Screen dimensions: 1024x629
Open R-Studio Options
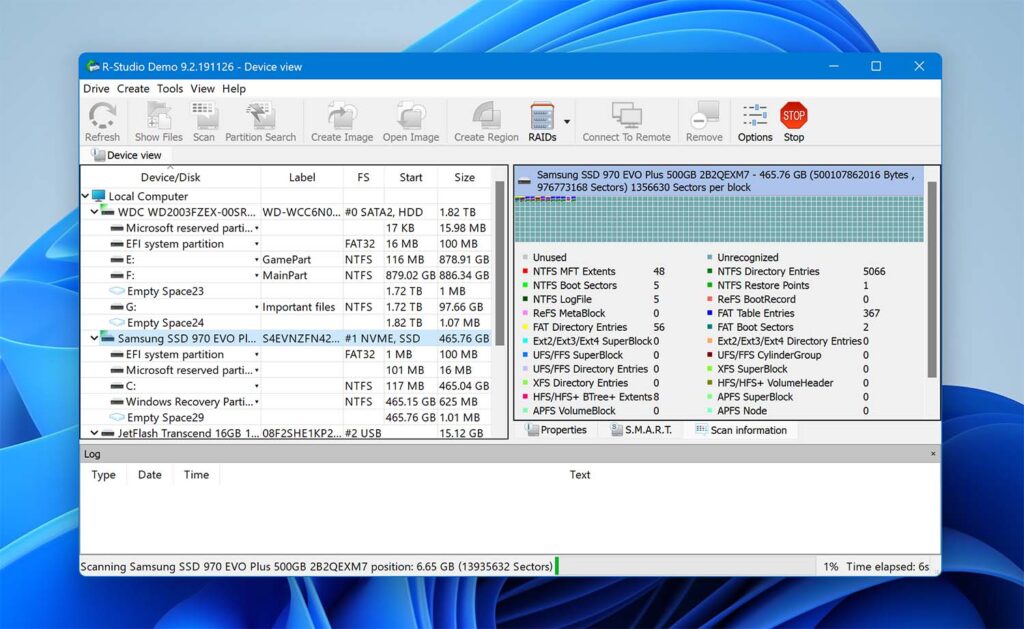[x=754, y=115]
